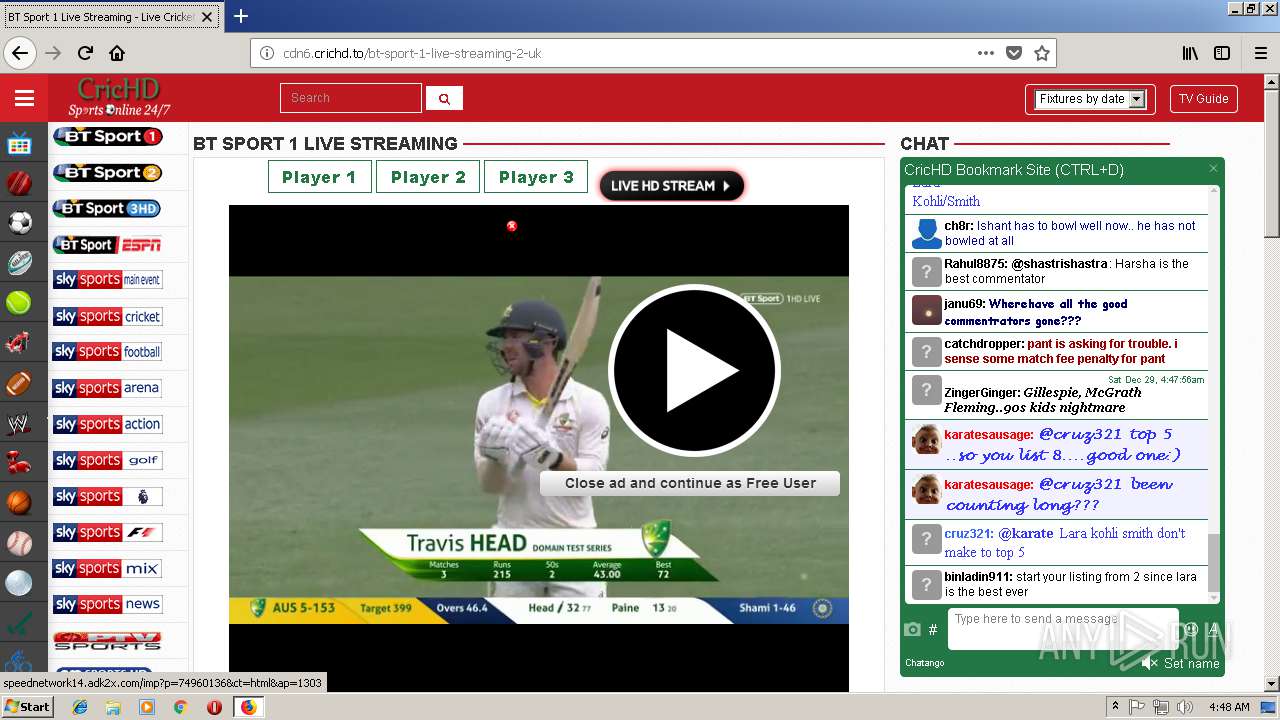Screen dimensions: 1280x720
Task: Click the chat scrollbar thumb
Action: coord(1214,563)
